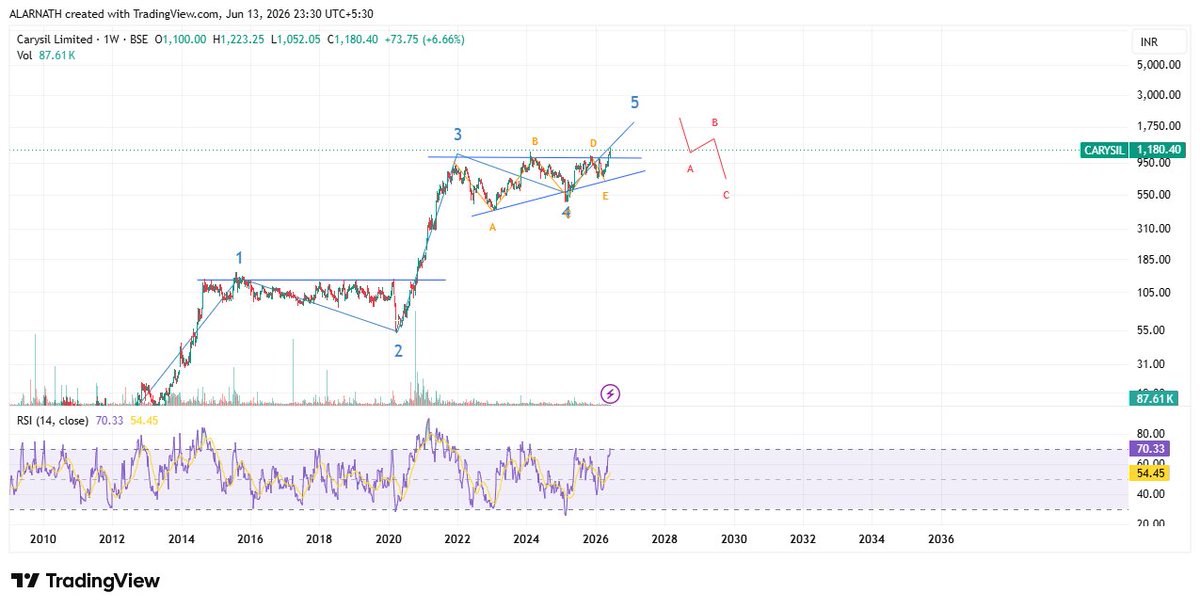Image resolution: width=1200 pixels, height=609 pixels.
Task: Select the blue wave label 5
Action: point(635,102)
